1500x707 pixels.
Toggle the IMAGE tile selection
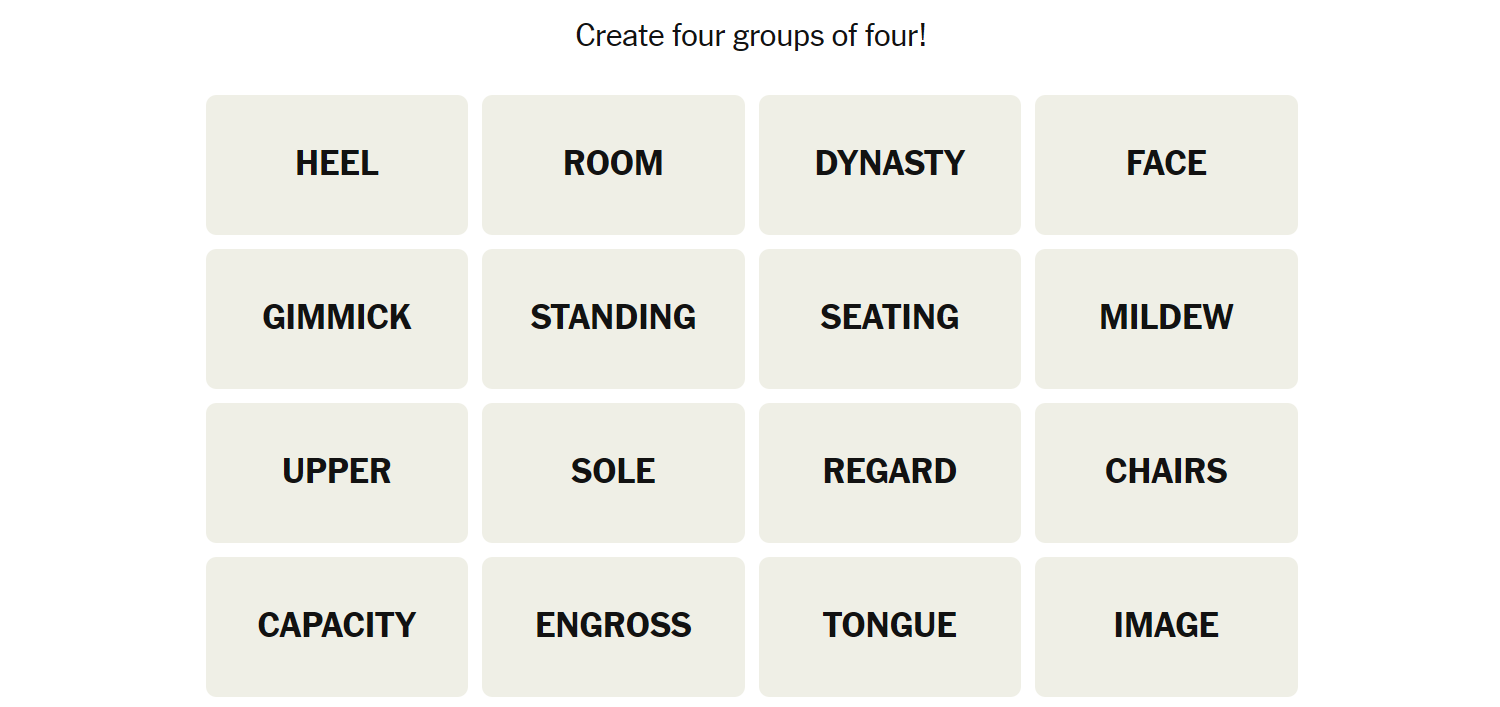tap(1166, 627)
